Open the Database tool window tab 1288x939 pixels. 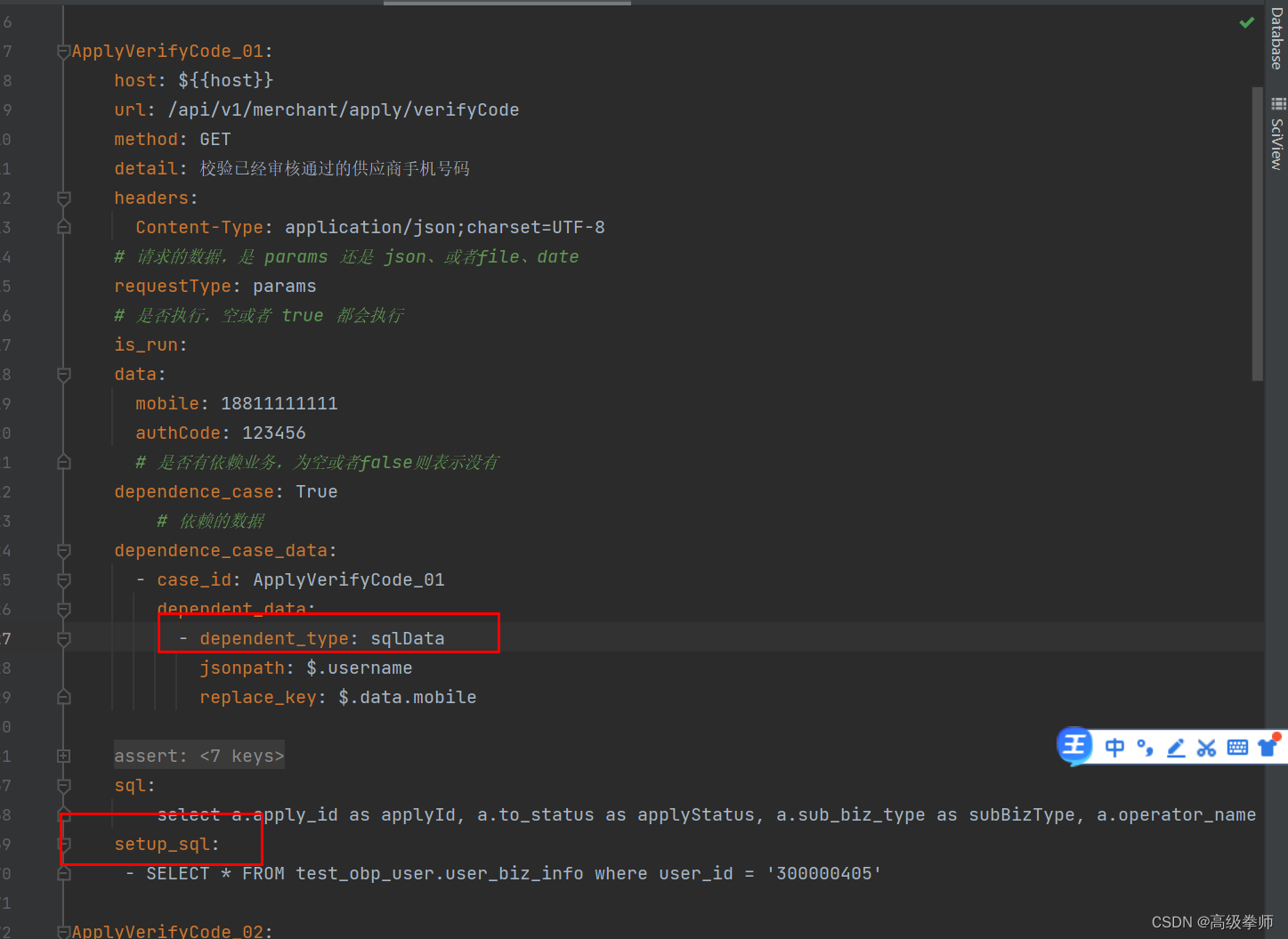pyautogui.click(x=1276, y=37)
